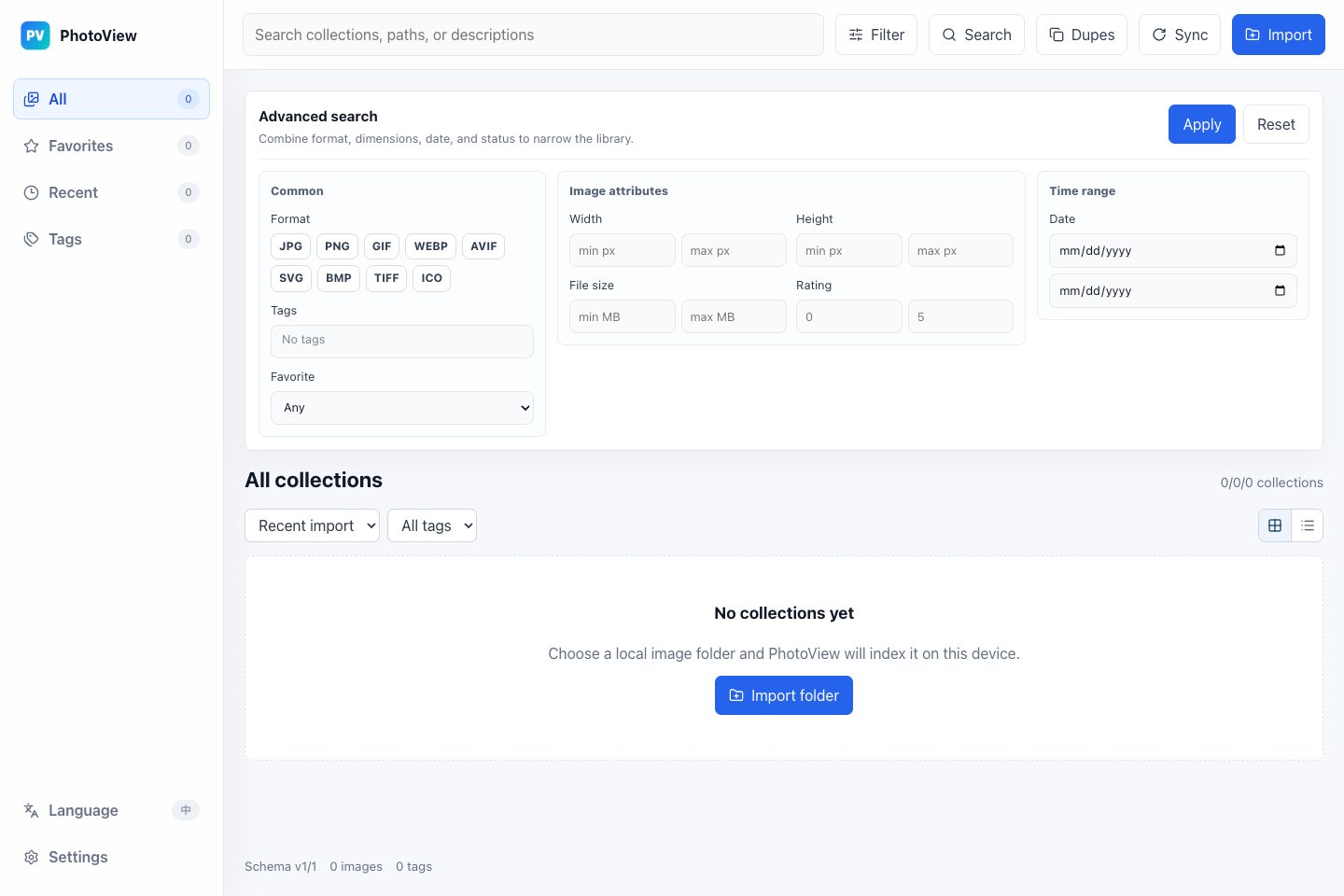This screenshot has height=896, width=1344.
Task: Click the Favorites star icon
Action: coord(32,146)
